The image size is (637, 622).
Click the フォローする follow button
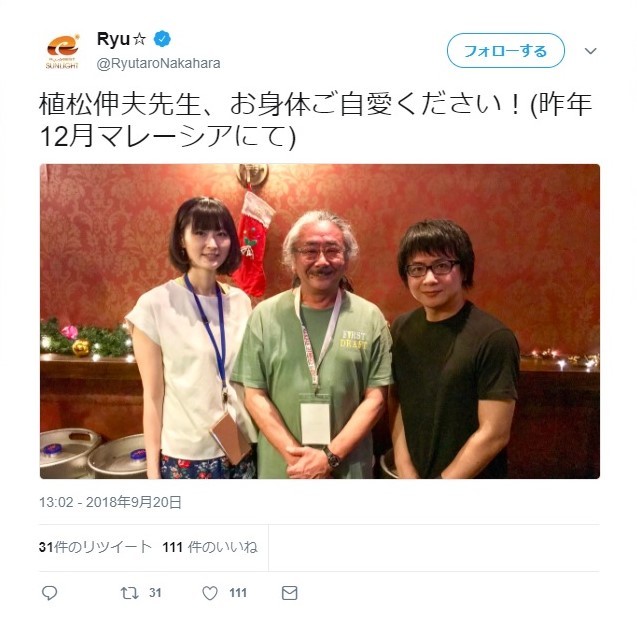coord(506,51)
